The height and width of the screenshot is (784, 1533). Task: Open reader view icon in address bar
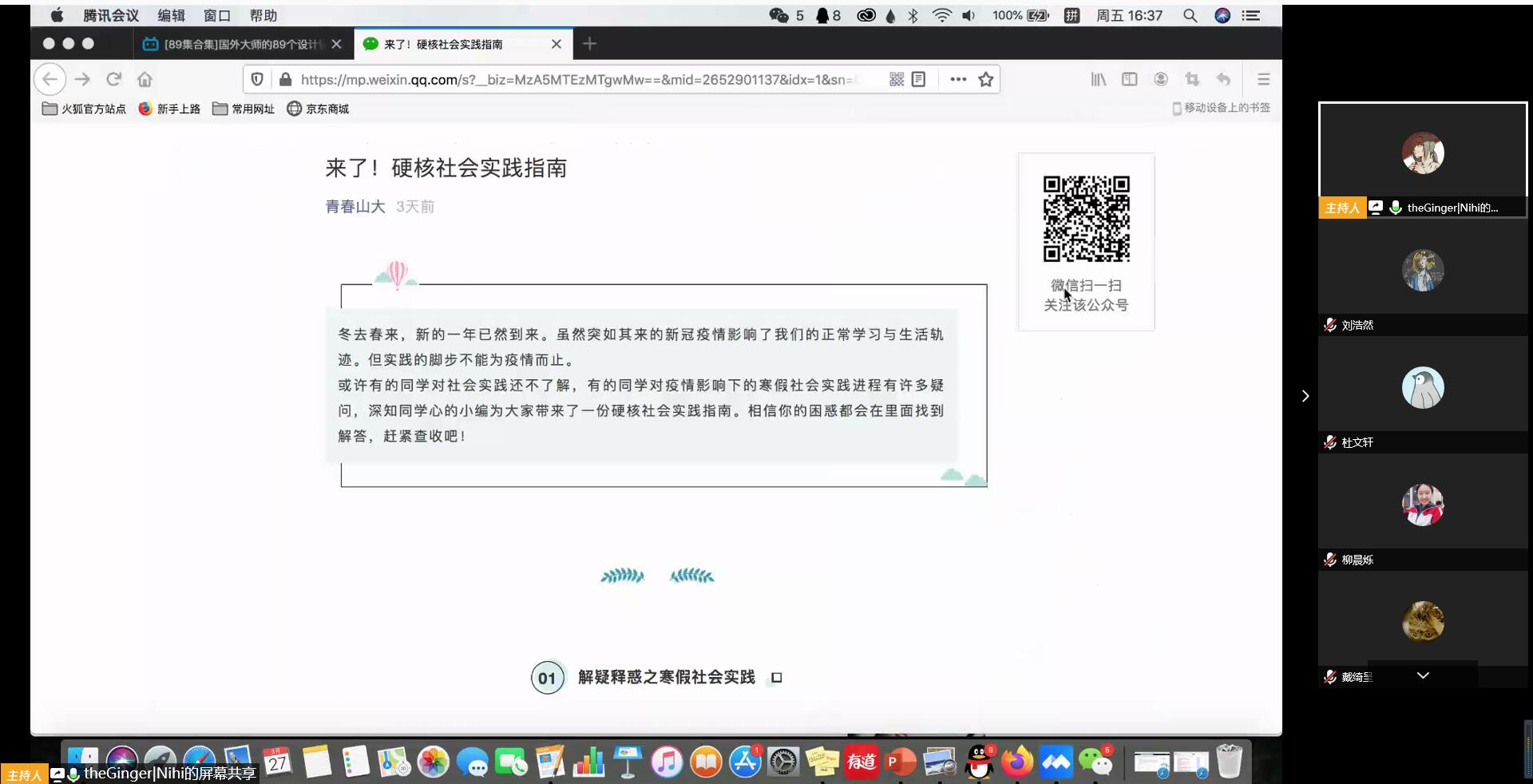click(919, 79)
